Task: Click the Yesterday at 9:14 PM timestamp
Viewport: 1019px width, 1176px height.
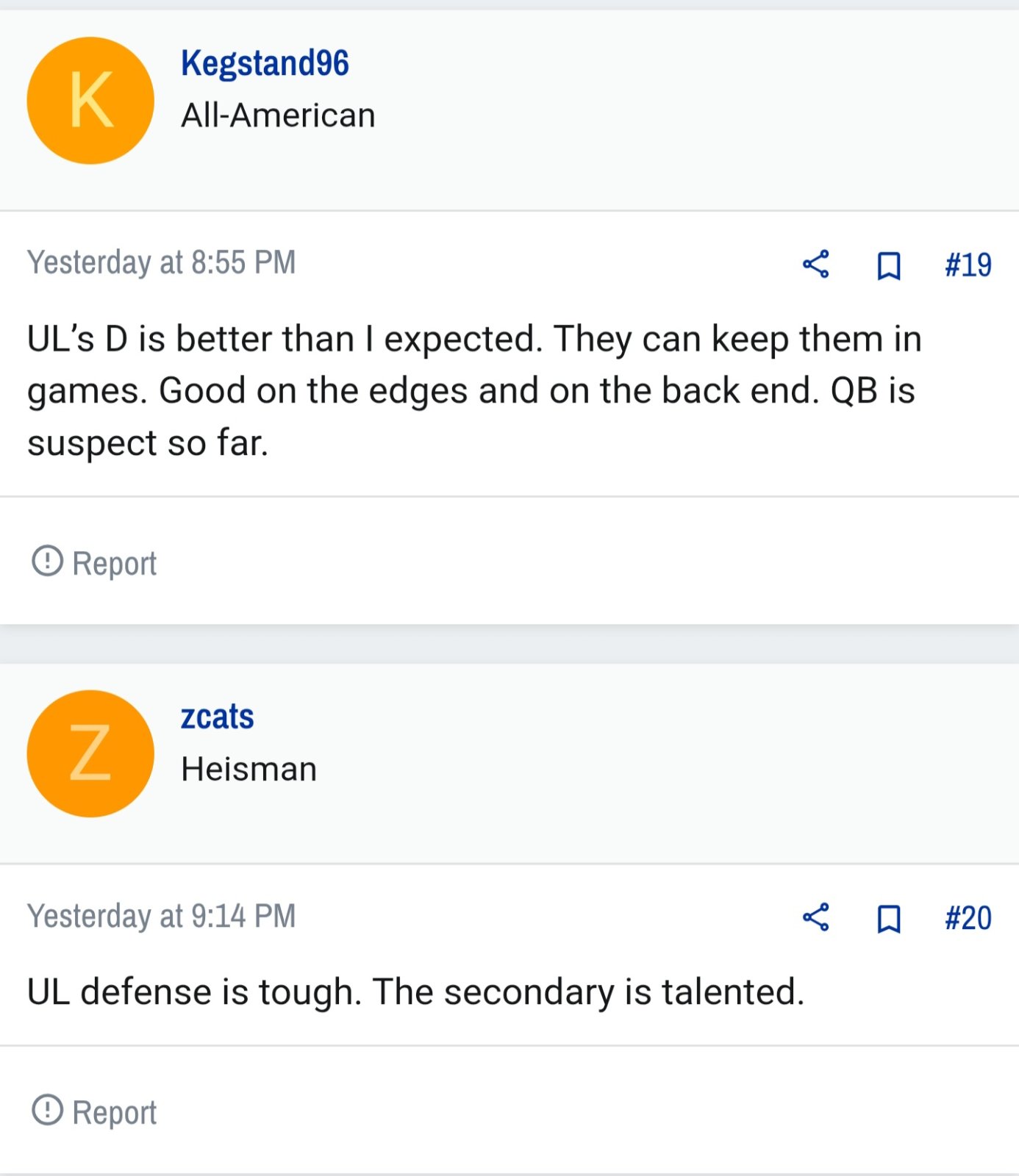Action: coord(162,916)
